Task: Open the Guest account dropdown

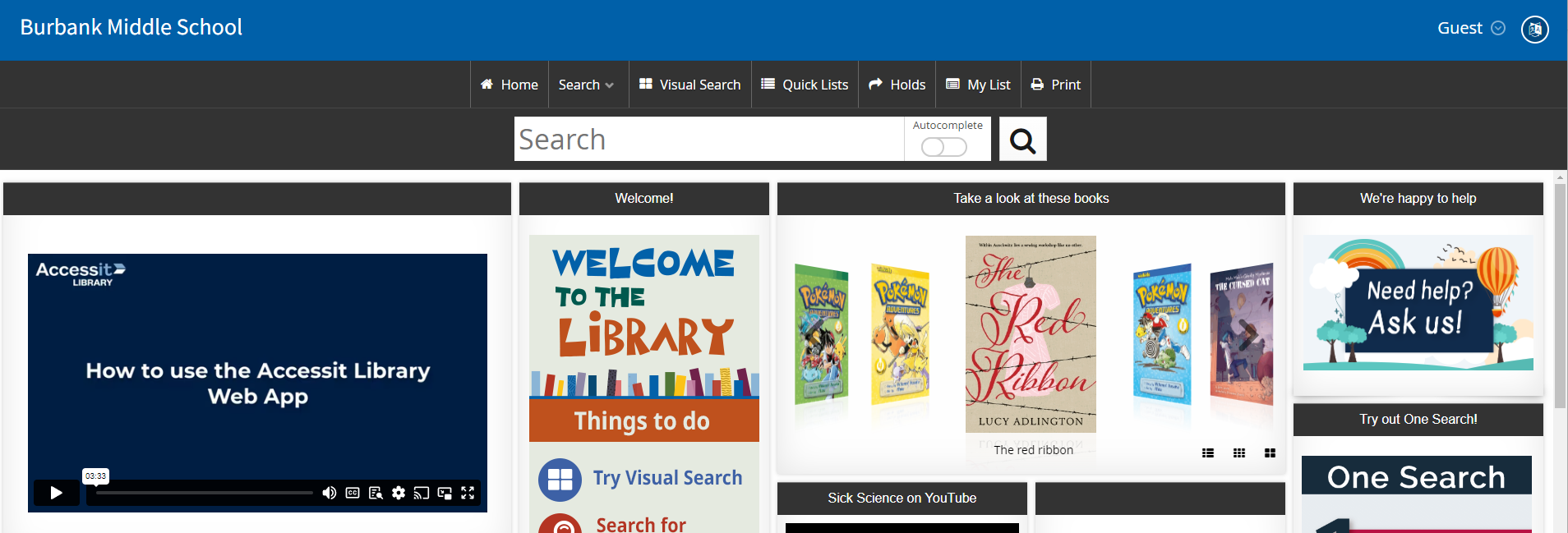Action: coord(1470,28)
